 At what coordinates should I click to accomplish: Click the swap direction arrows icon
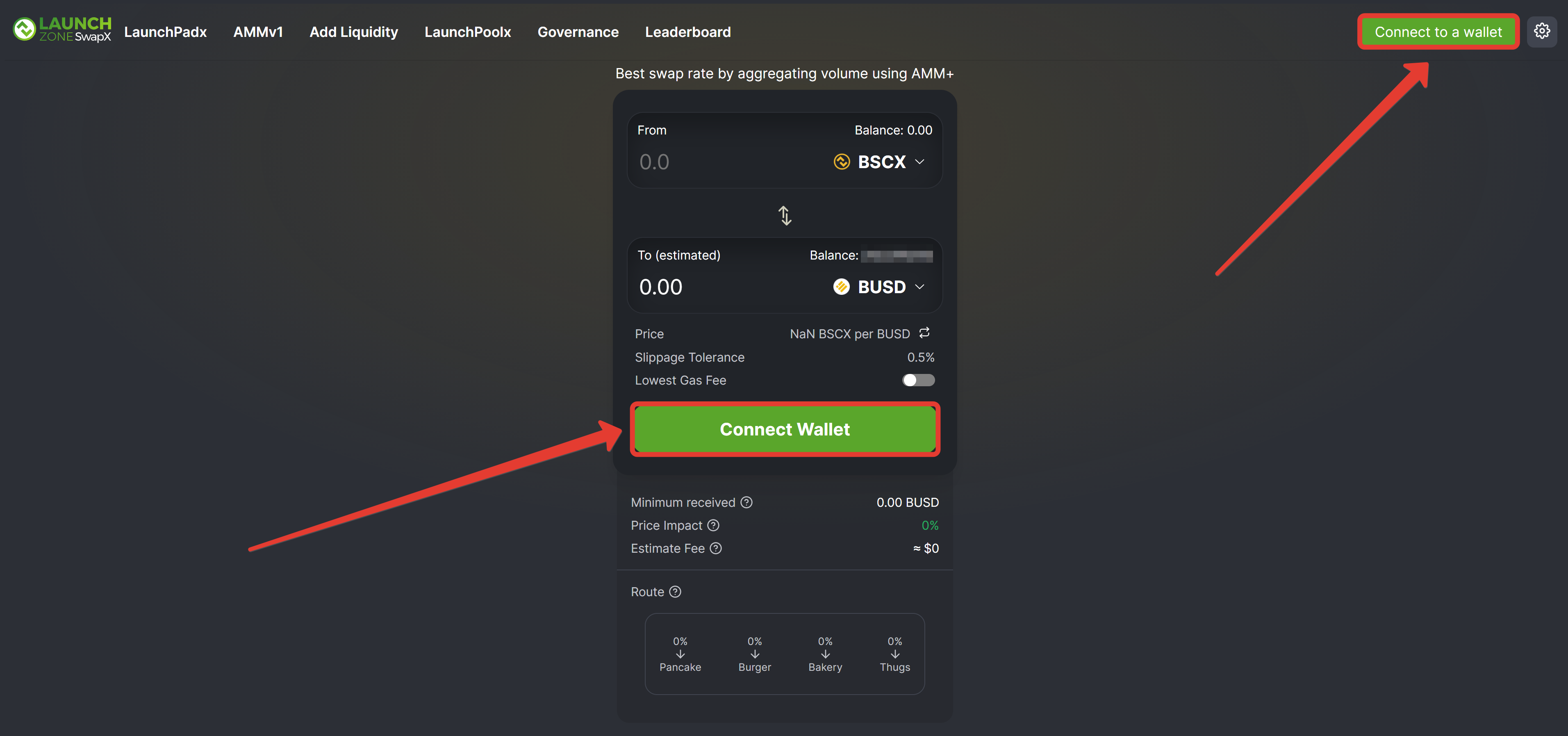click(x=785, y=216)
